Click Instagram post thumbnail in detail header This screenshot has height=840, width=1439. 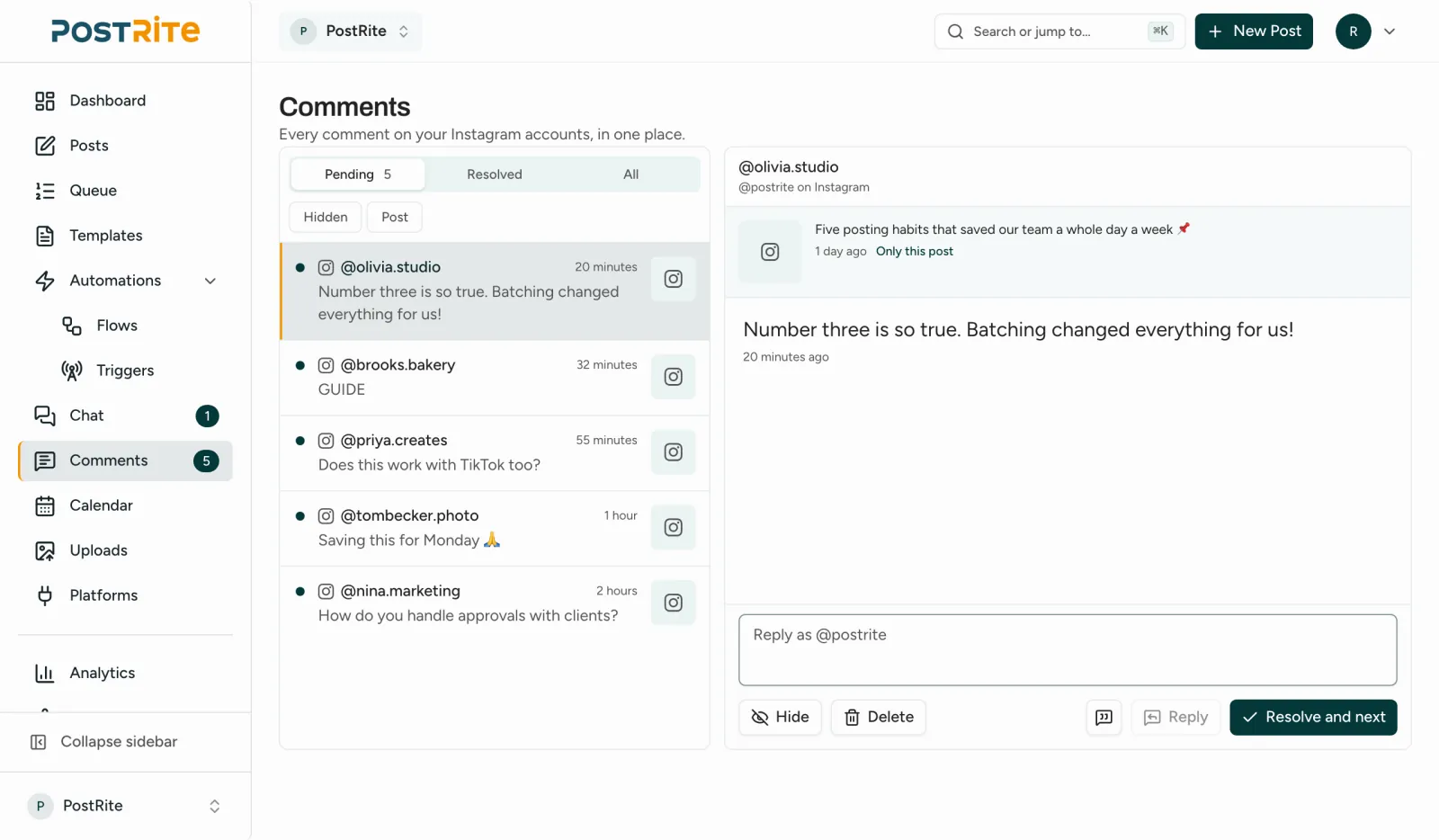770,252
